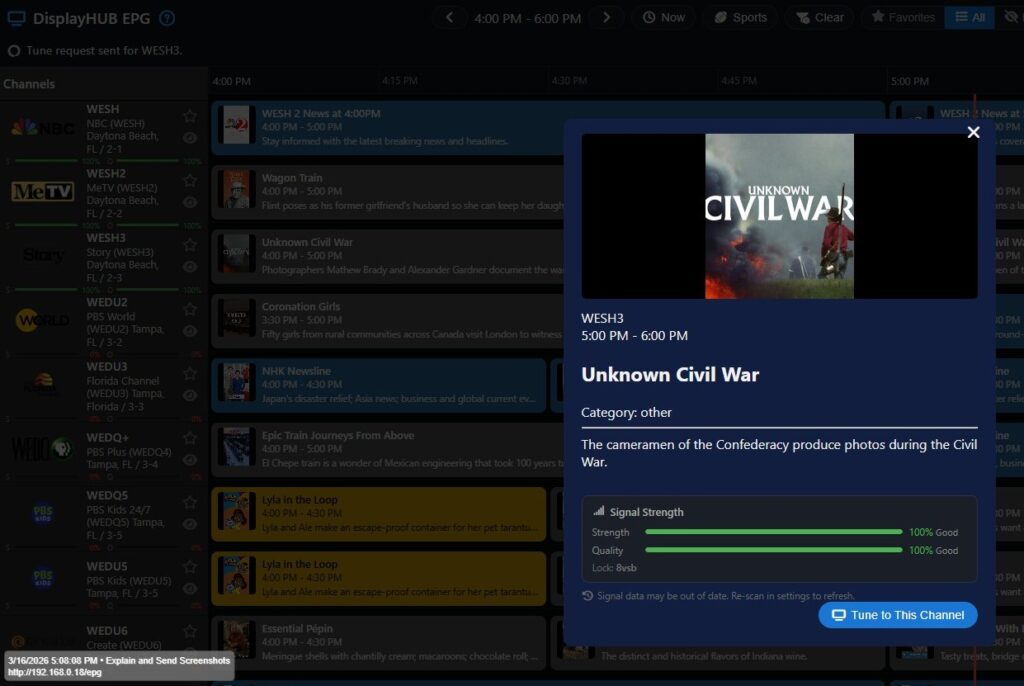Advance to the next time range
1024x686 pixels.
(606, 18)
